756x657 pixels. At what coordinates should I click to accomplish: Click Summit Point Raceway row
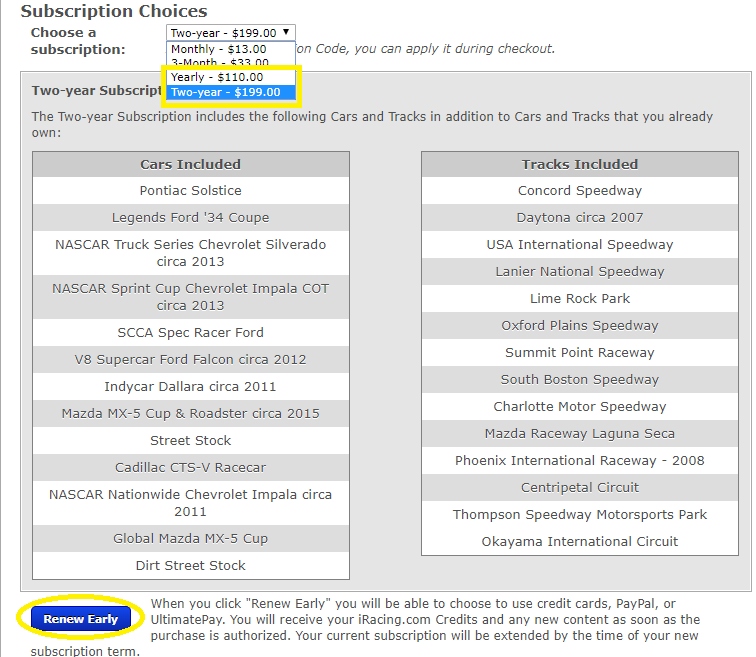tap(580, 352)
